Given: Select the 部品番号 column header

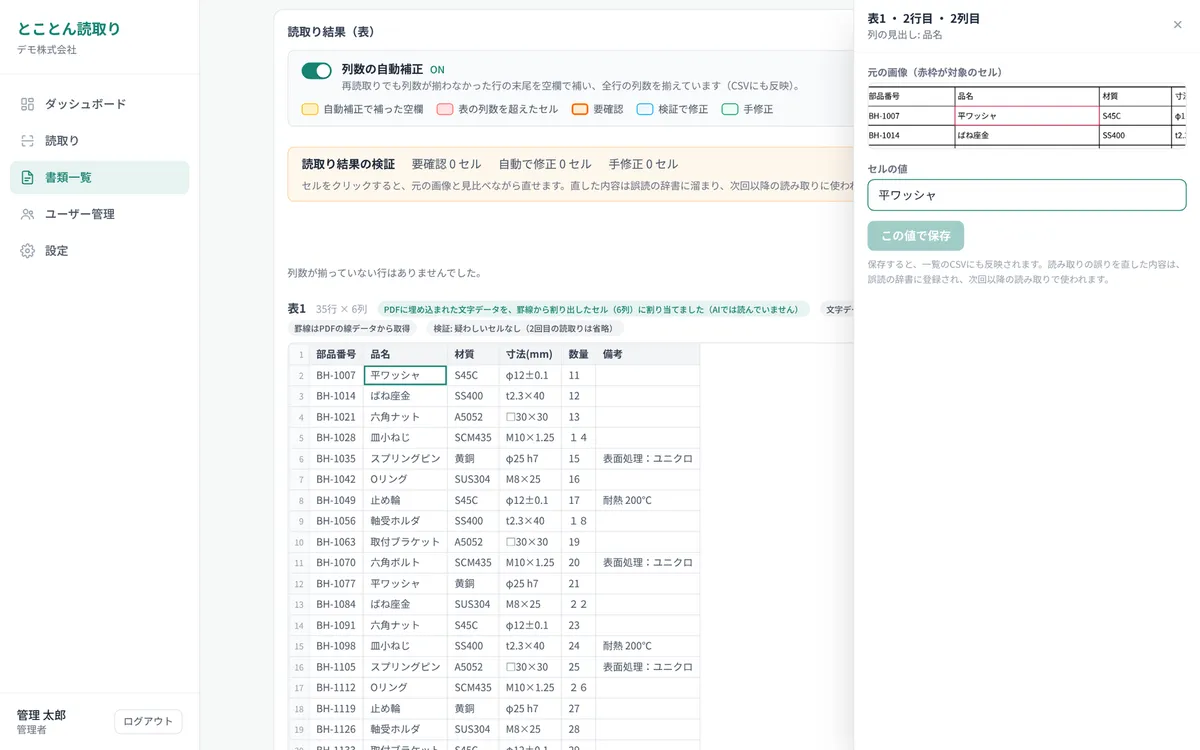Looking at the screenshot, I should click(337, 354).
